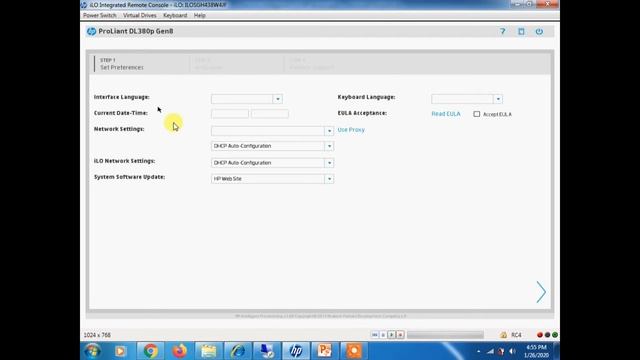Open File Explorer folder in taskbar
Image resolution: width=640 pixels, height=360 pixels.
point(209,351)
